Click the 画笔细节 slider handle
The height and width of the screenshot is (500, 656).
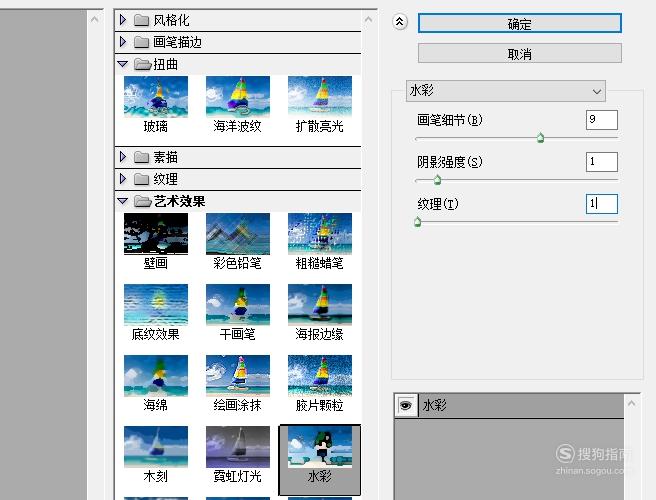tap(540, 138)
